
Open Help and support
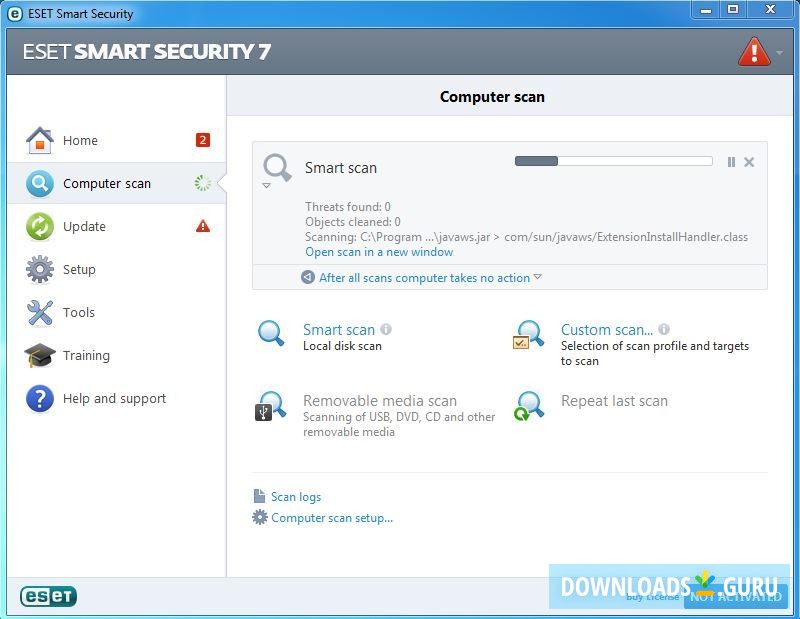(x=117, y=399)
